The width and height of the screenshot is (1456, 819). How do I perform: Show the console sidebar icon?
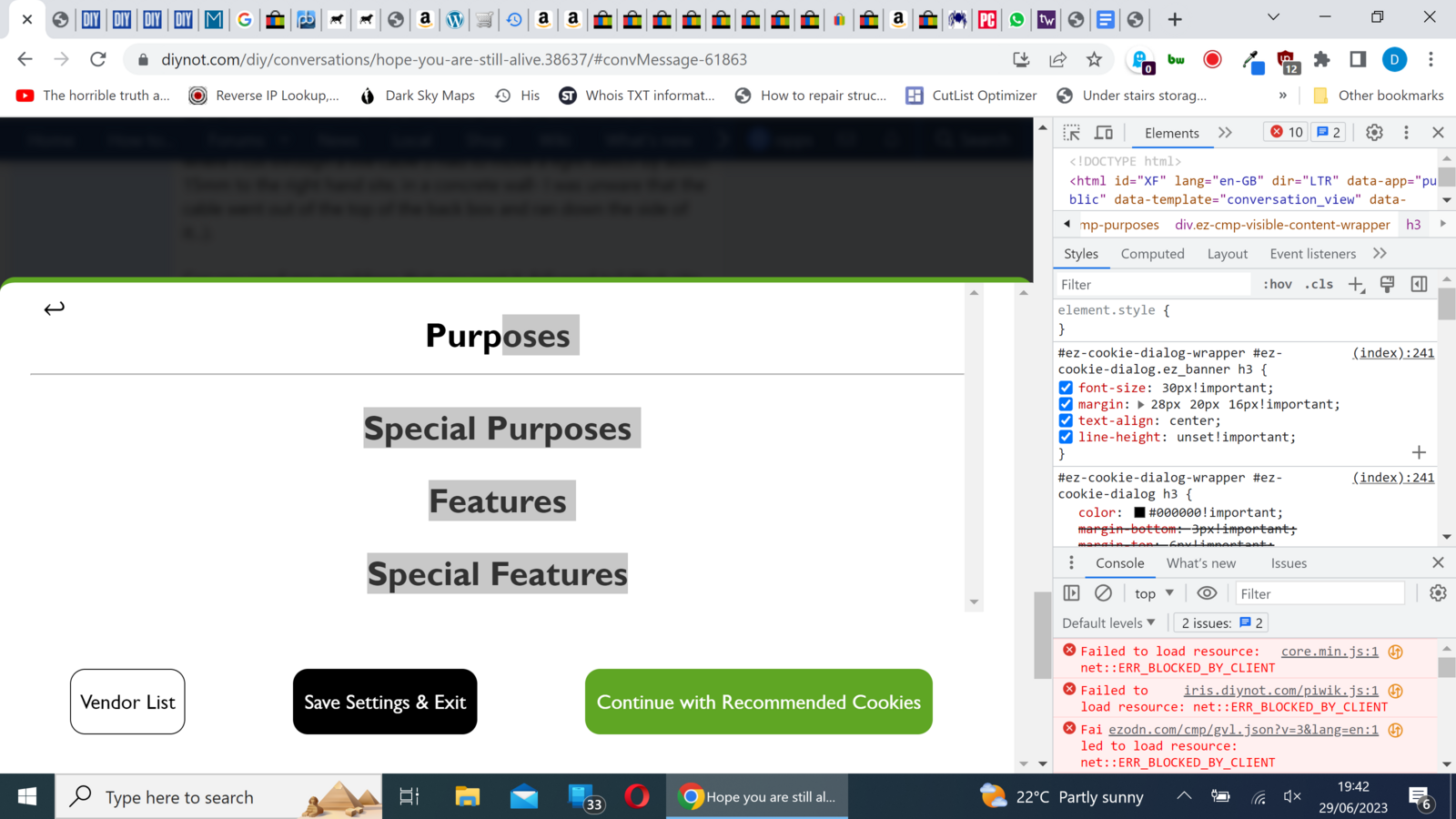point(1072,593)
